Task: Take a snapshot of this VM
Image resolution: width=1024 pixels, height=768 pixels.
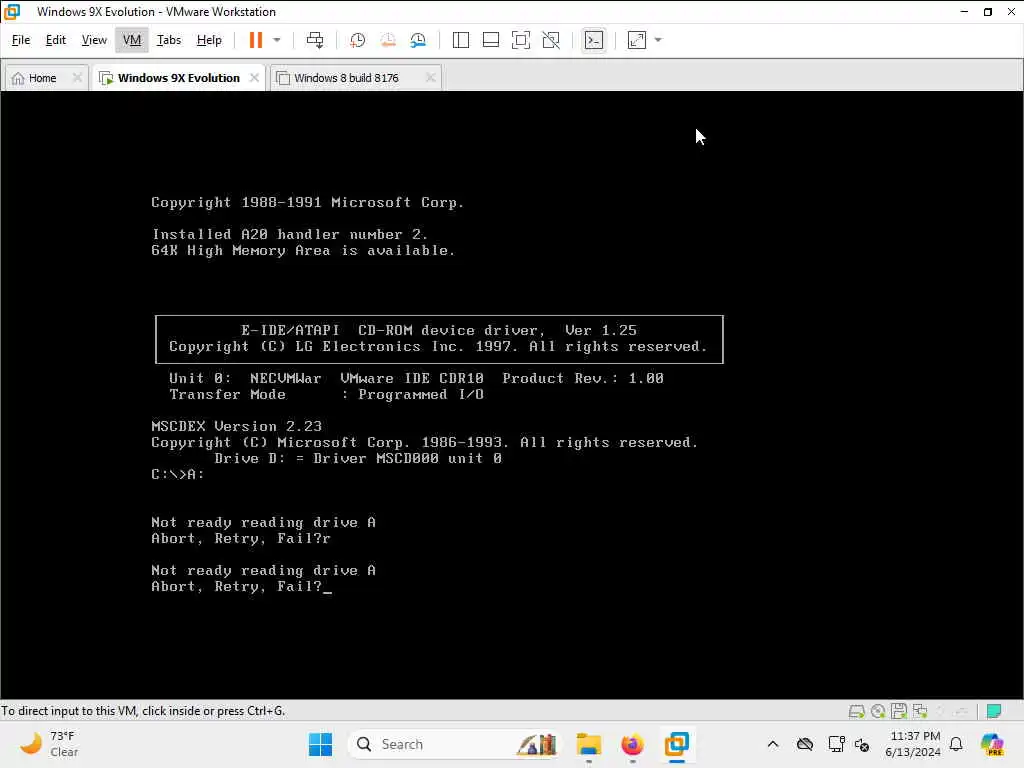Action: pos(357,40)
